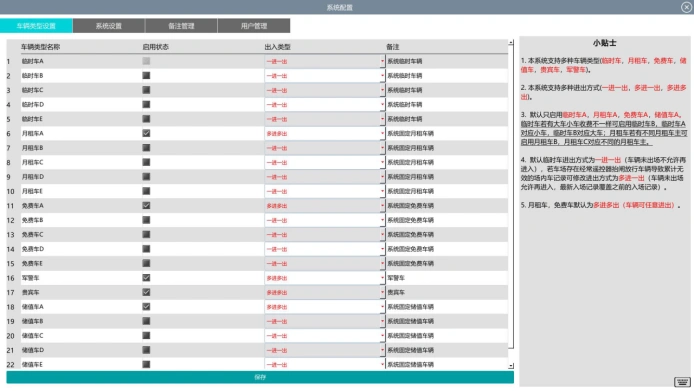694x391 pixels.
Task: Select the 军警车 name cell
Action: pyautogui.click(x=81, y=278)
